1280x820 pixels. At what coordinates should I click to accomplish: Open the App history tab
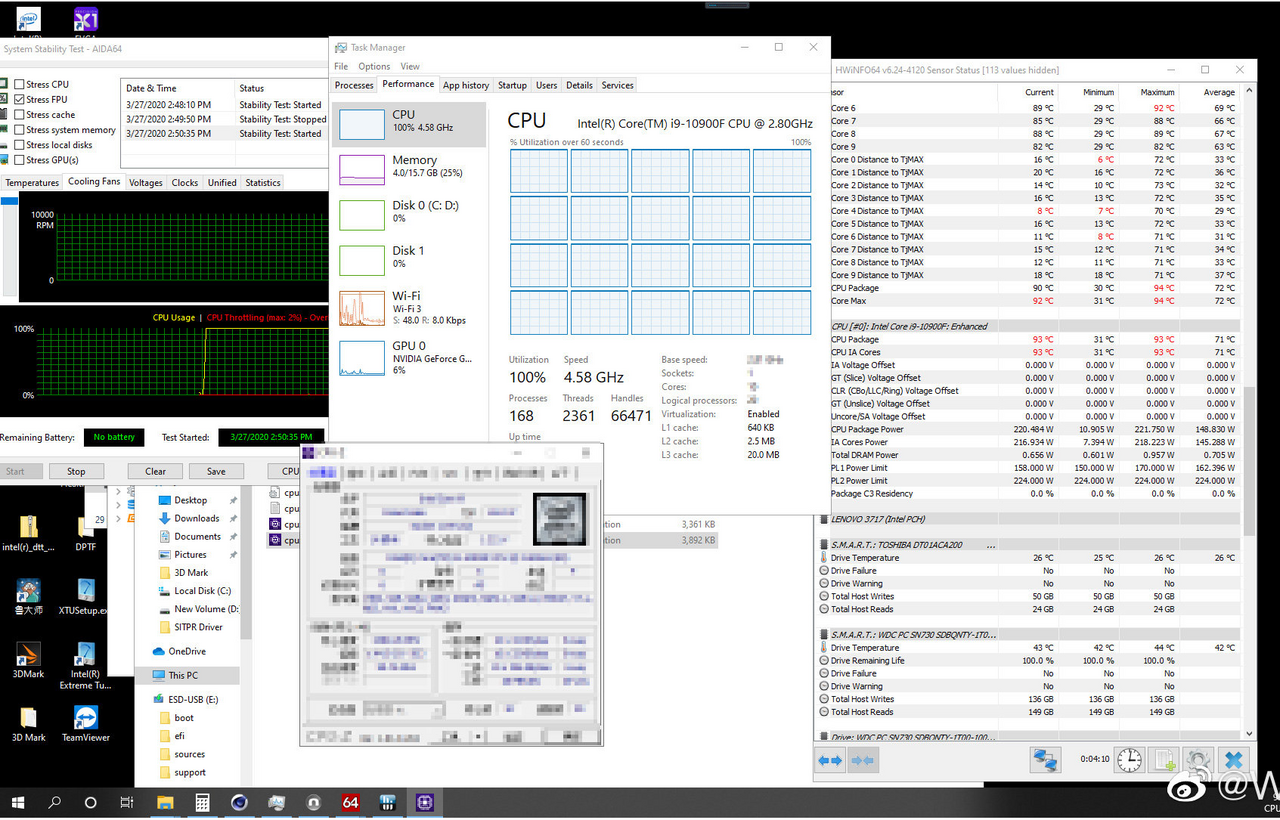[x=466, y=85]
